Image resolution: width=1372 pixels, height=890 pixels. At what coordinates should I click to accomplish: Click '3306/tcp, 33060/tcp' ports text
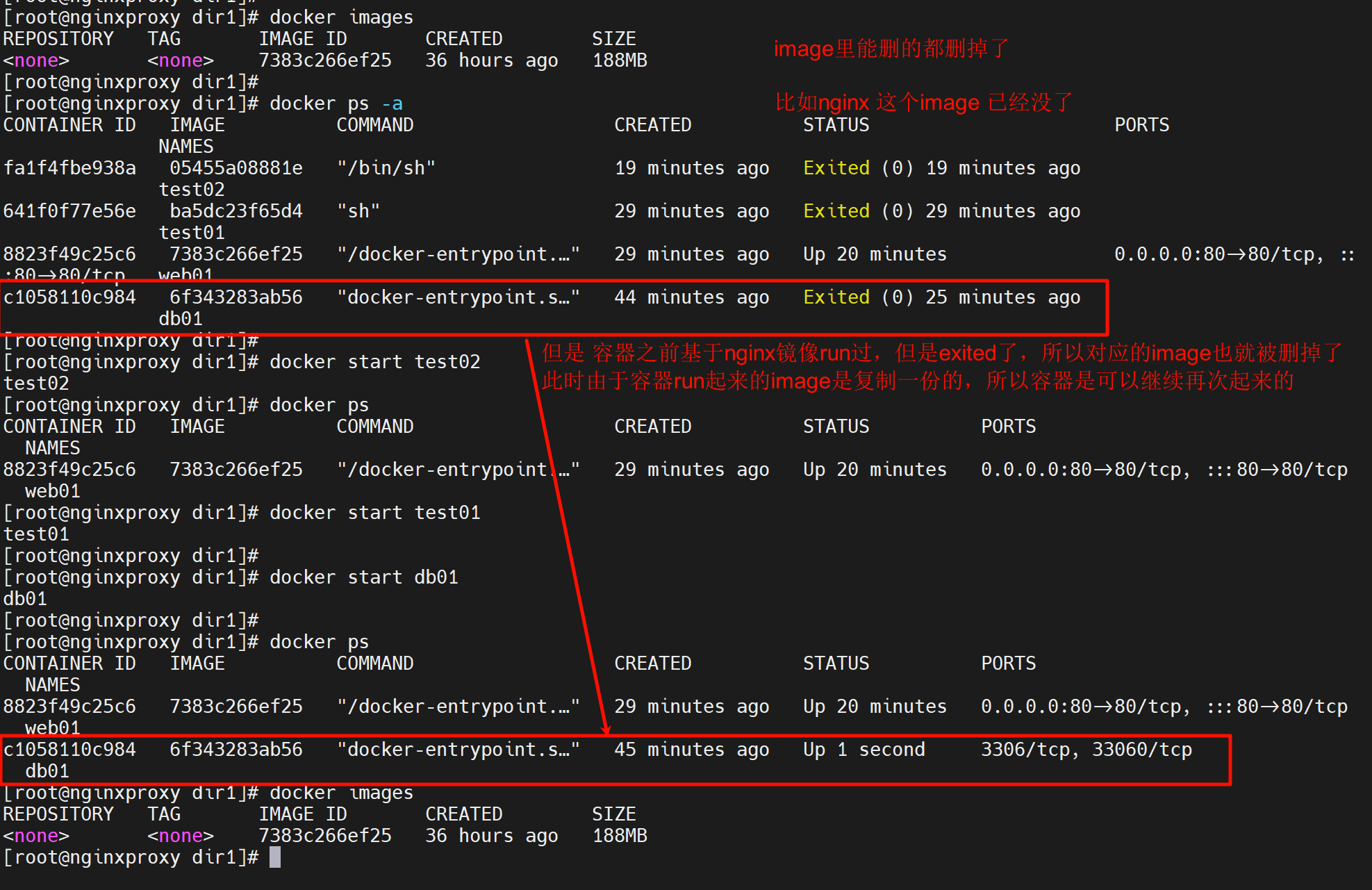(1086, 750)
